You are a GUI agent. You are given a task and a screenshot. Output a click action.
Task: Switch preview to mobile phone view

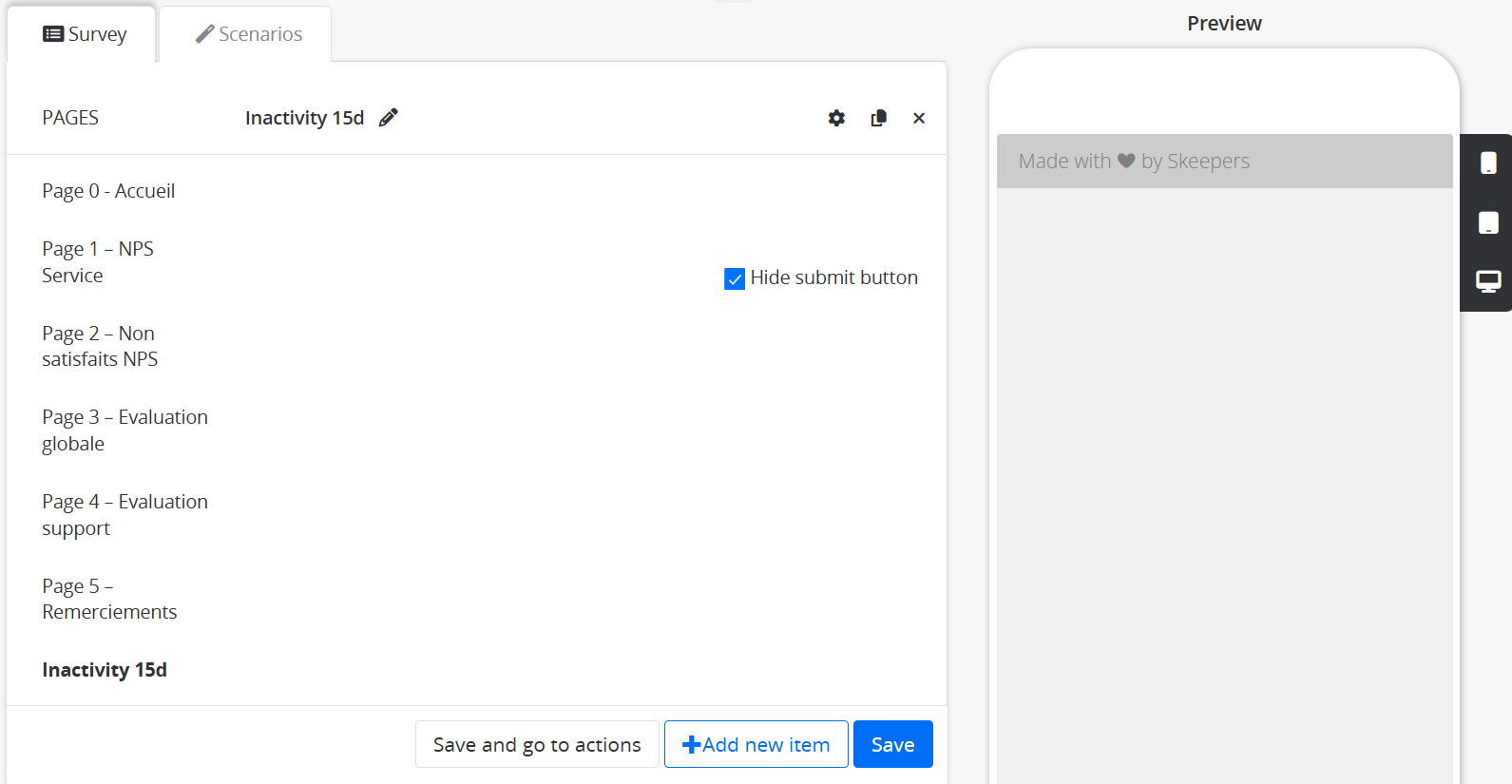click(x=1488, y=163)
